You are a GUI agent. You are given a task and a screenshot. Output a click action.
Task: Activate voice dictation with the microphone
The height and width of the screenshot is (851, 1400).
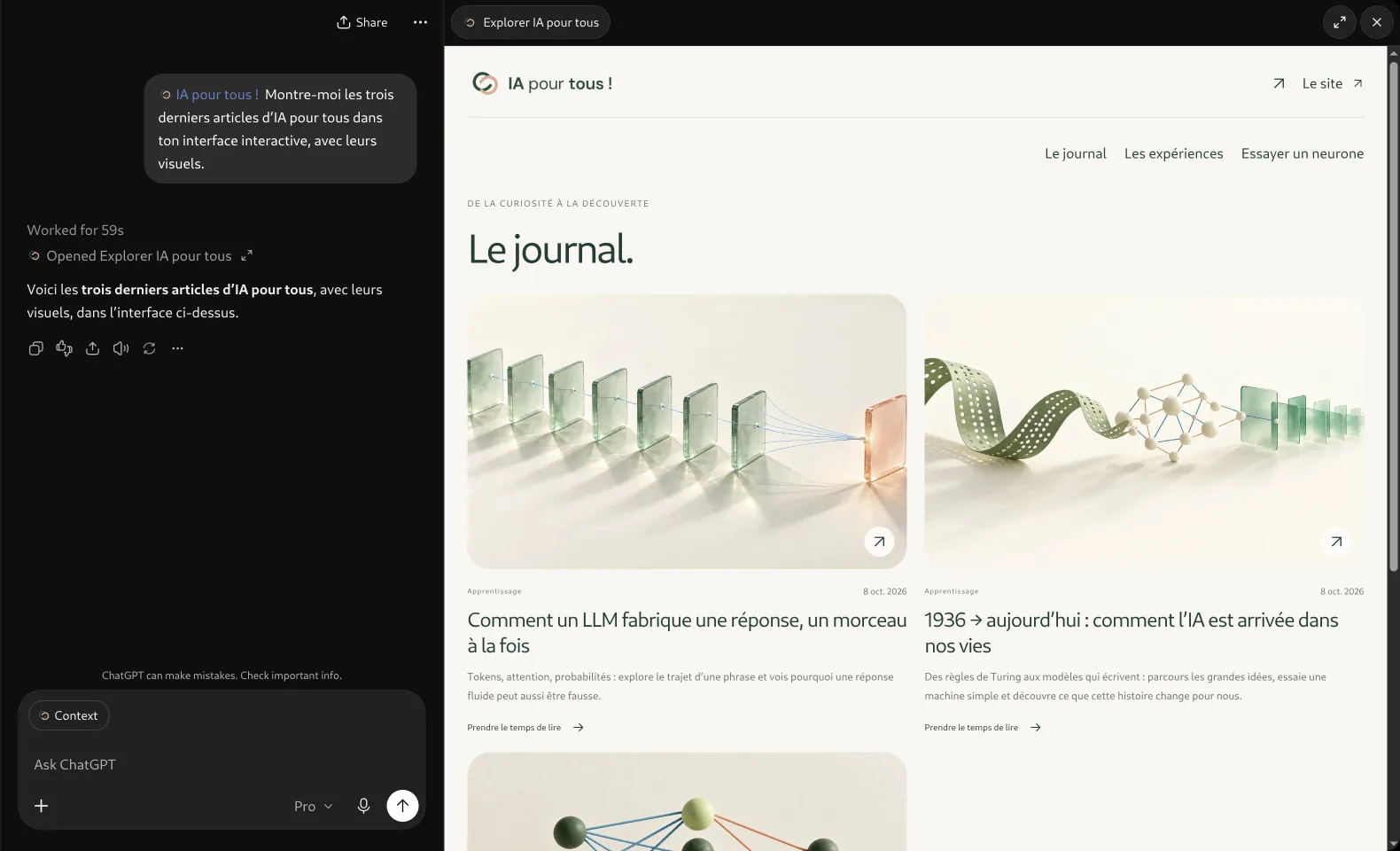363,806
